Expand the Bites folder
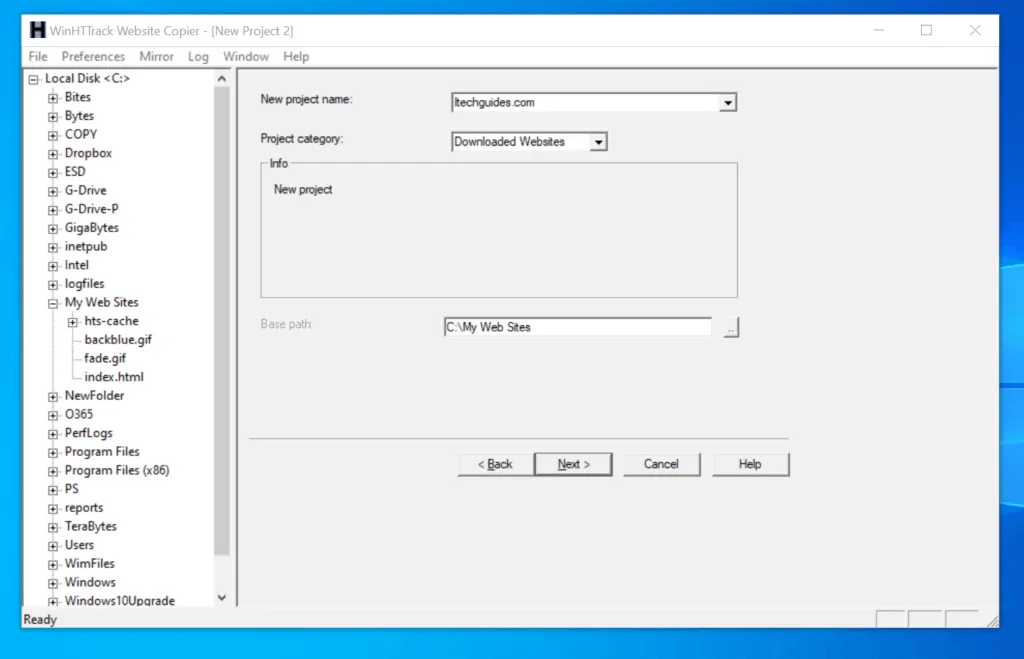This screenshot has height=659, width=1024. click(x=53, y=98)
